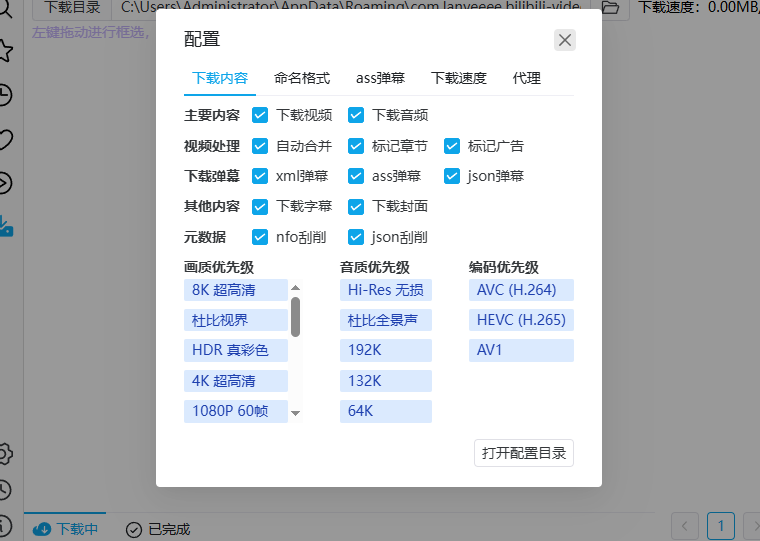
Task: Close the 配置 dialog with X button
Action: (x=565, y=40)
